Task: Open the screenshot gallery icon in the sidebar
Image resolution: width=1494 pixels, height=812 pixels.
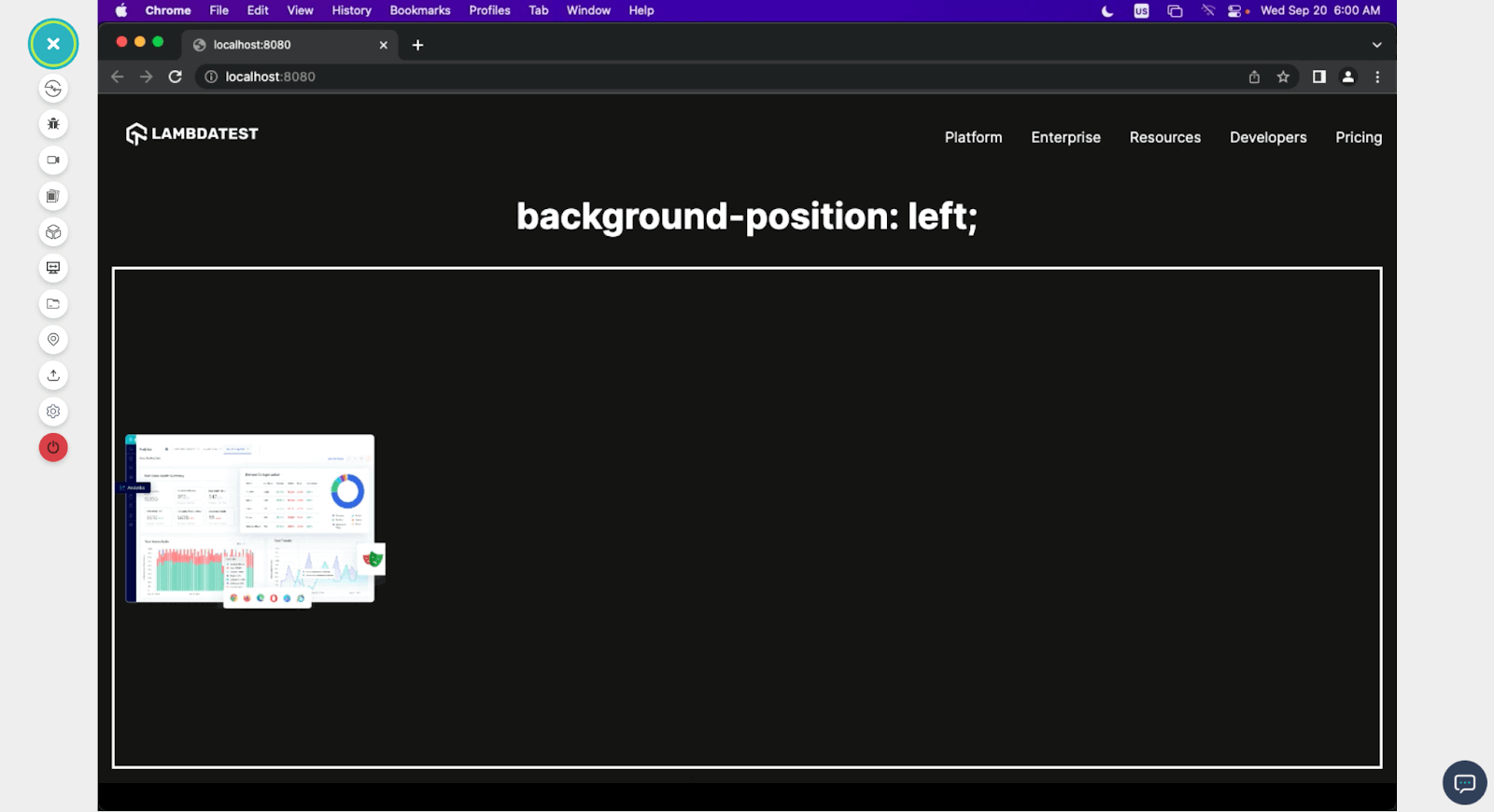Action: 53,196
